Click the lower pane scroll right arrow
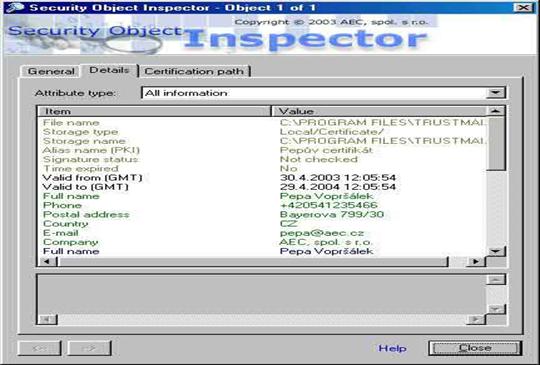Screen dimensions: 540x365 (476, 320)
